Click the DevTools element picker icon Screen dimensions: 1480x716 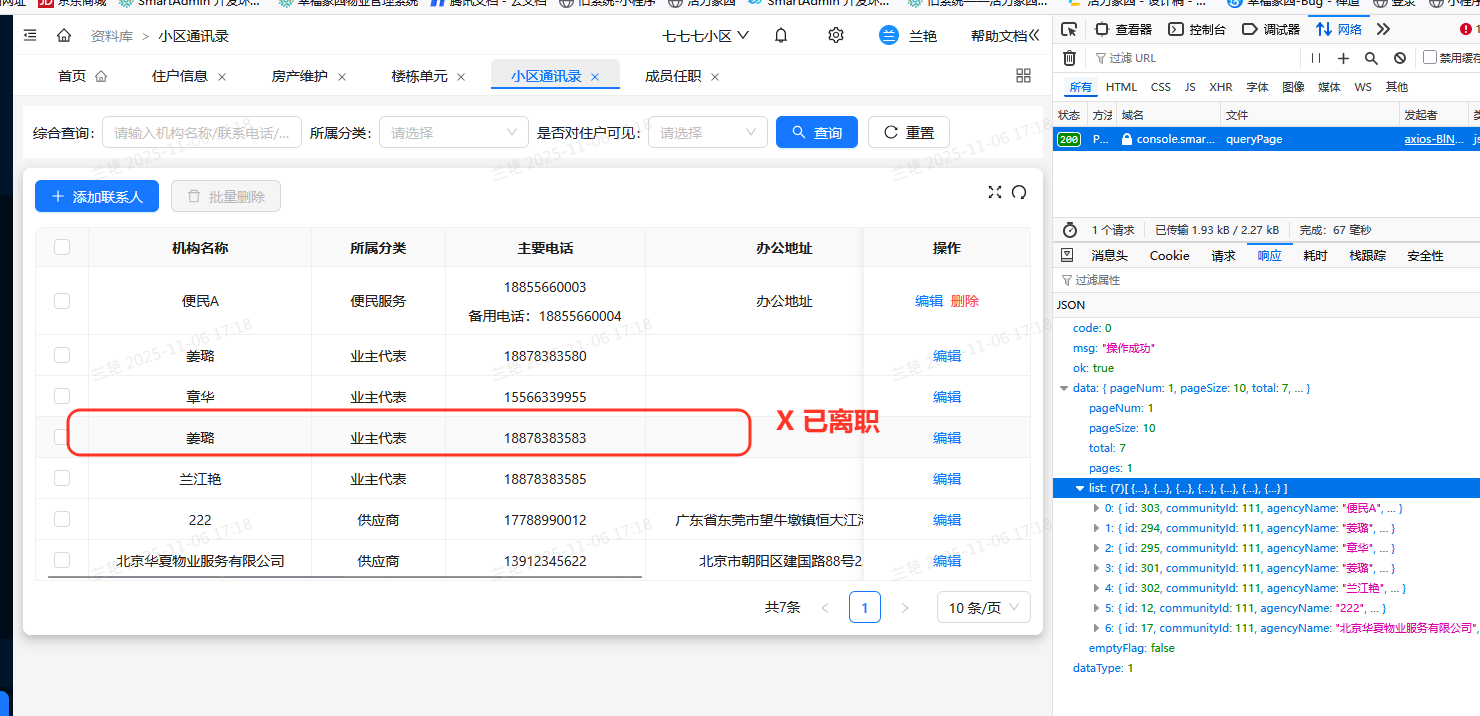pyautogui.click(x=1069, y=29)
